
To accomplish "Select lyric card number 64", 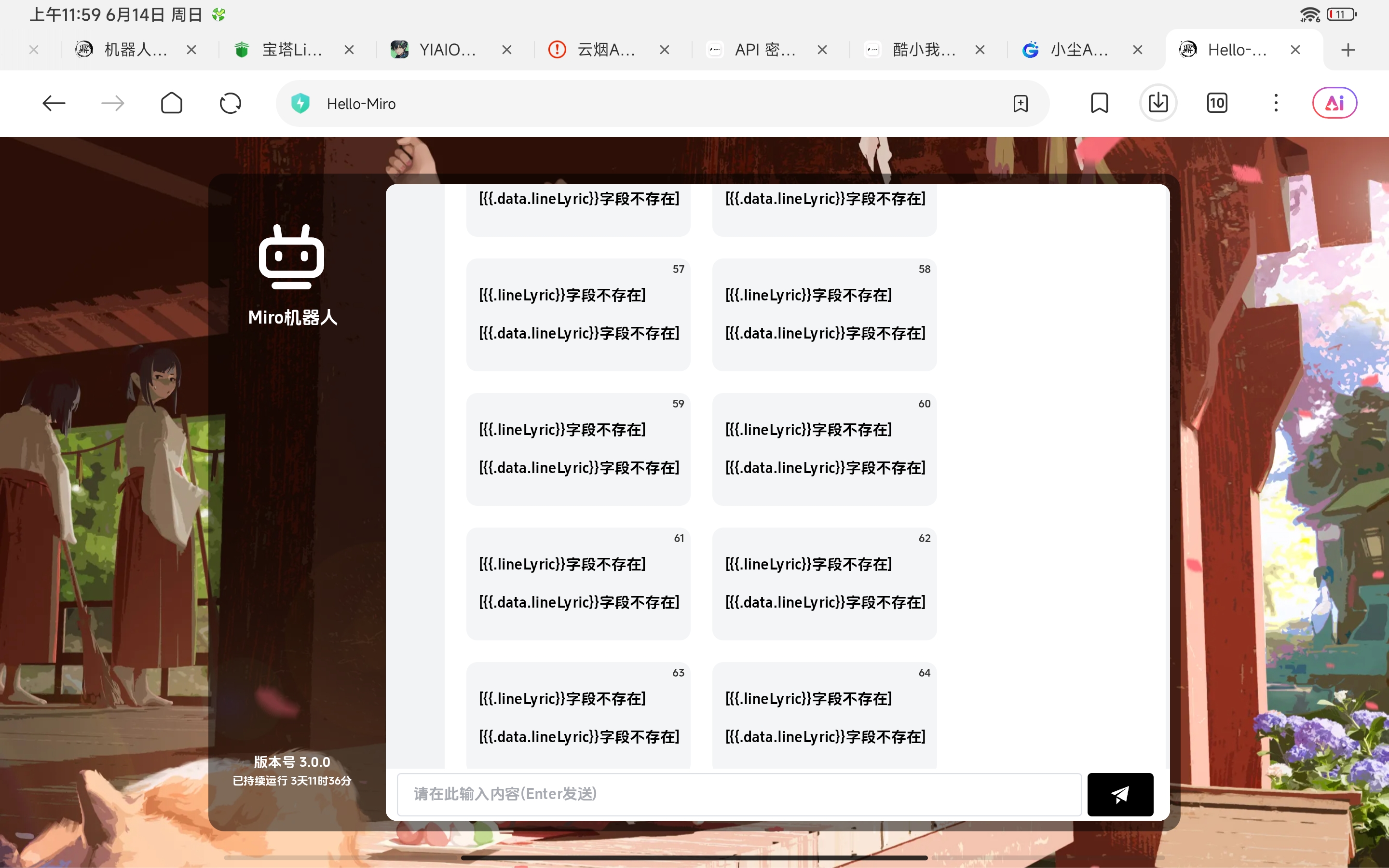I will (824, 715).
